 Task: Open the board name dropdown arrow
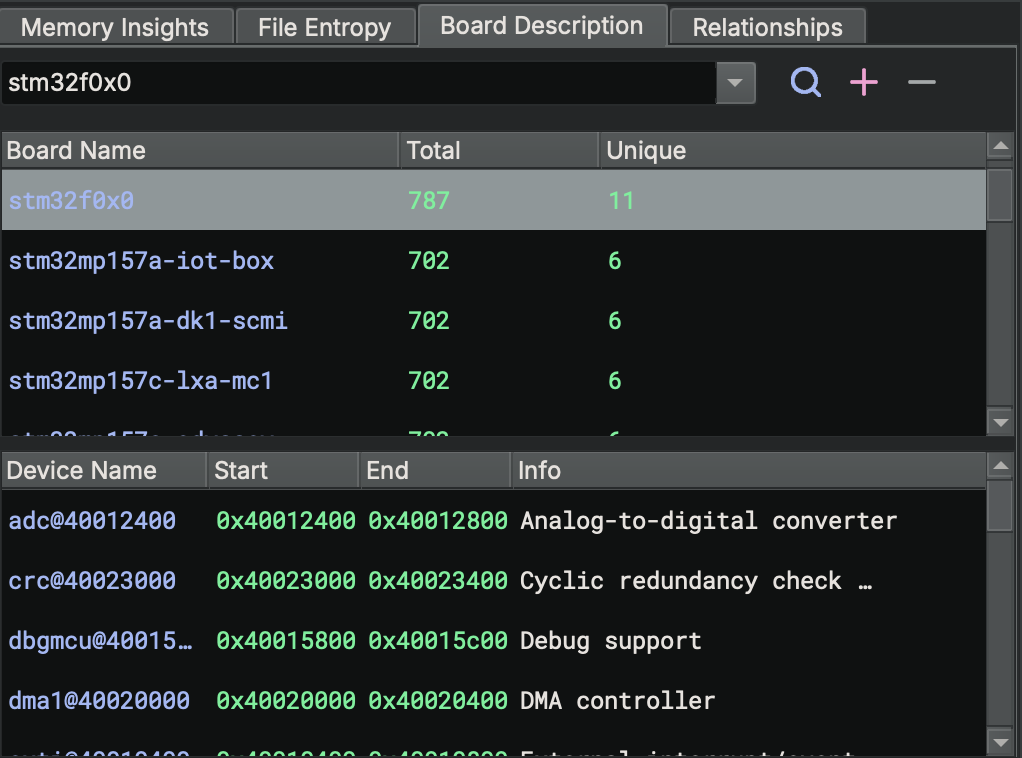coord(735,83)
